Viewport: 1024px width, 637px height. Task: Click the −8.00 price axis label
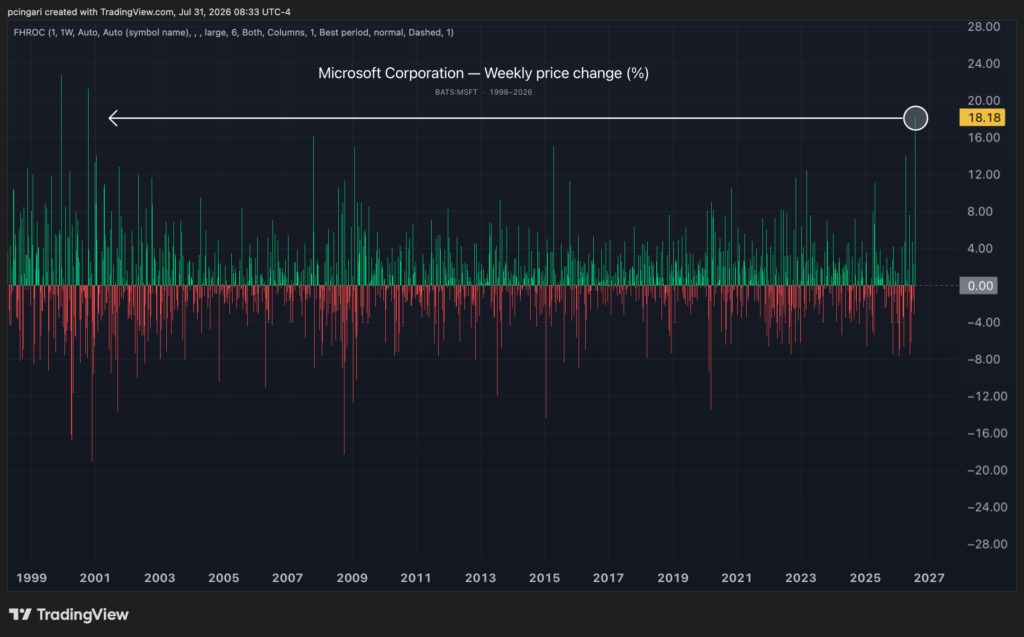coord(984,359)
